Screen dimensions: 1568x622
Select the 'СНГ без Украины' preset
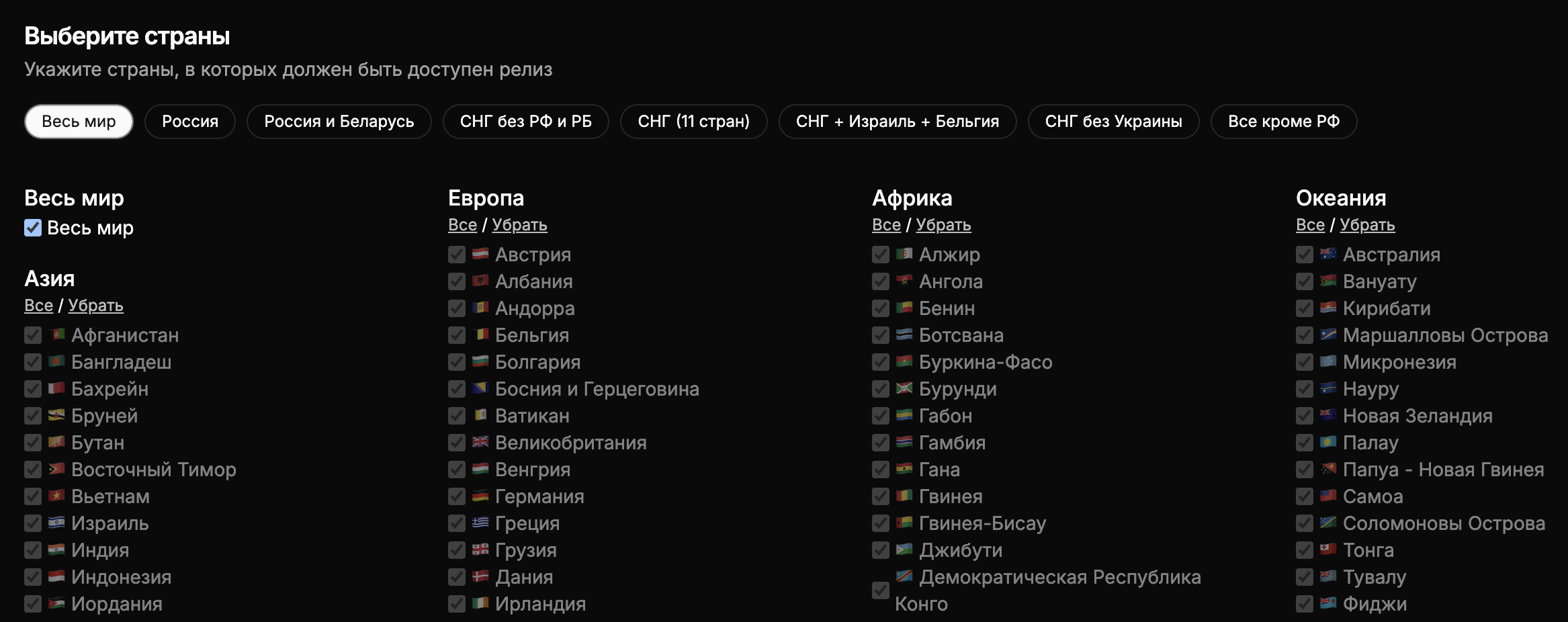tap(1113, 122)
